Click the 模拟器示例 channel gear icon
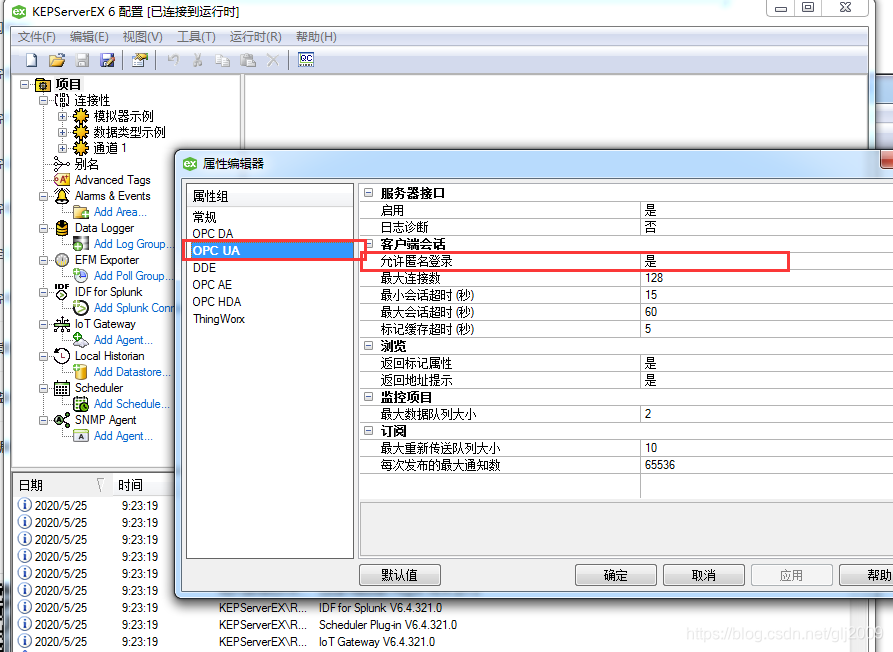The width and height of the screenshot is (893, 652). coord(81,116)
